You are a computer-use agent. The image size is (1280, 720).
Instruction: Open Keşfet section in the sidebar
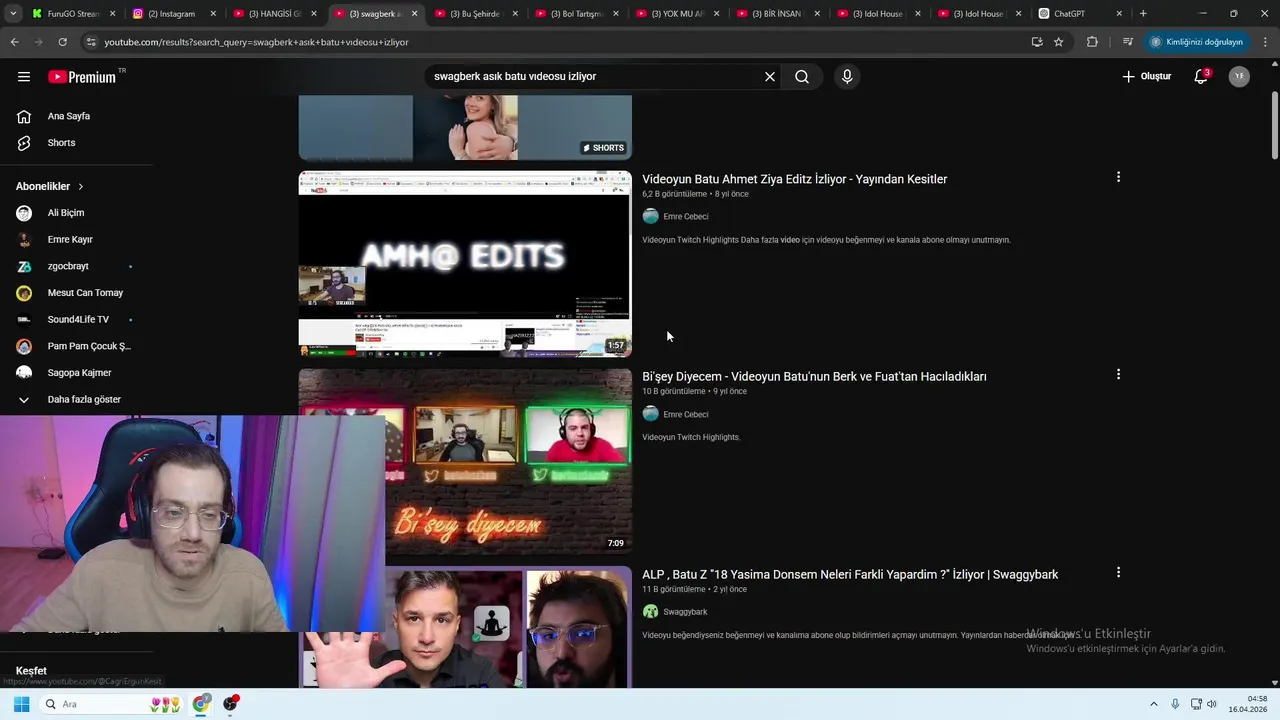click(x=31, y=671)
